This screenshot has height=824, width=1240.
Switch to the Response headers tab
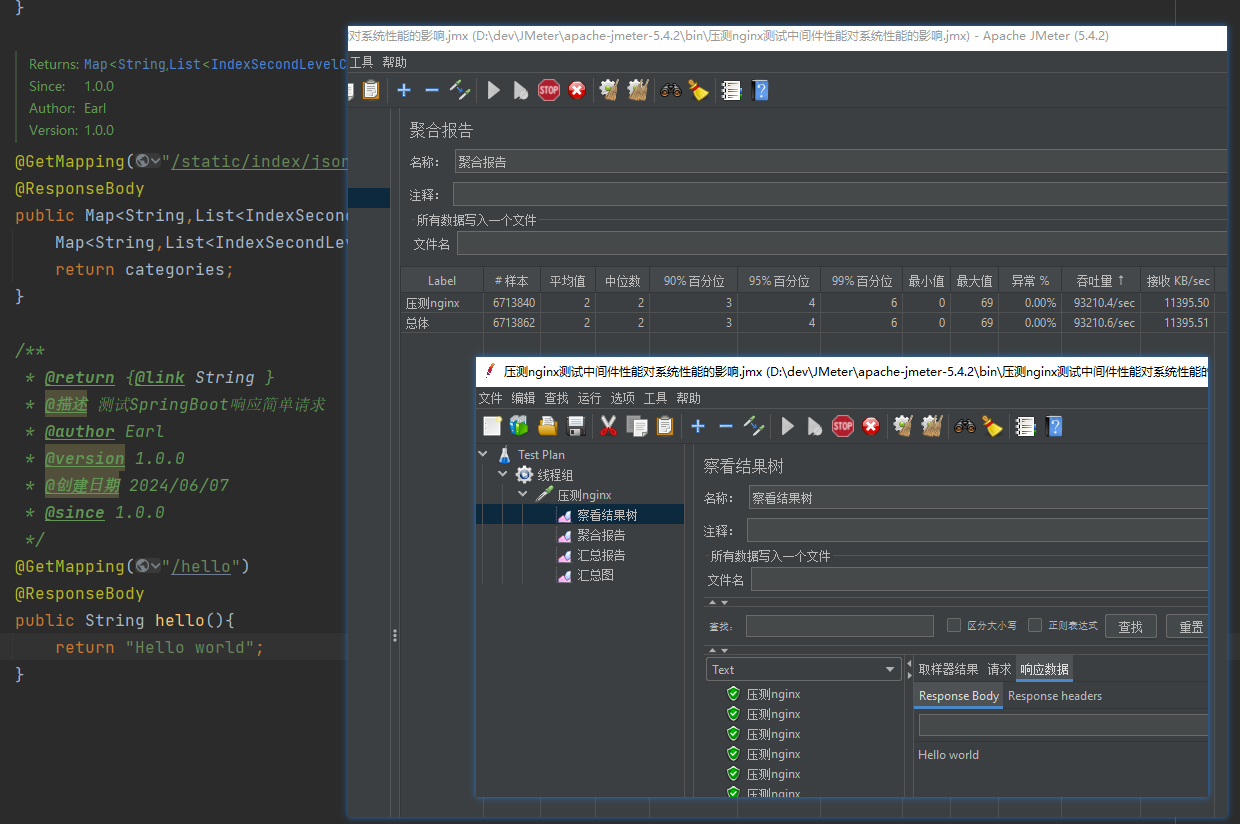tap(1054, 696)
